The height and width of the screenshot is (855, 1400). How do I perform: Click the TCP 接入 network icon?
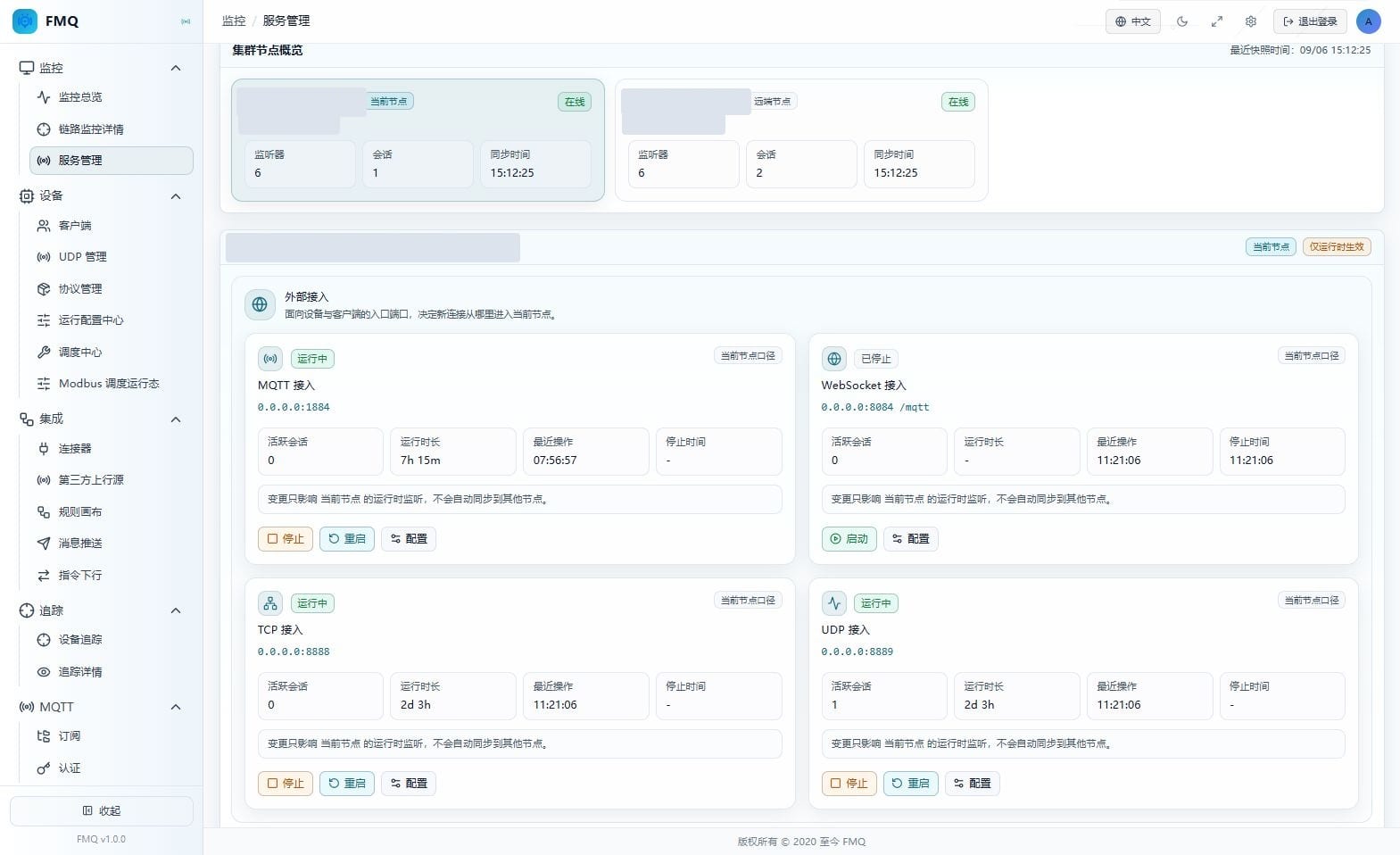[270, 603]
